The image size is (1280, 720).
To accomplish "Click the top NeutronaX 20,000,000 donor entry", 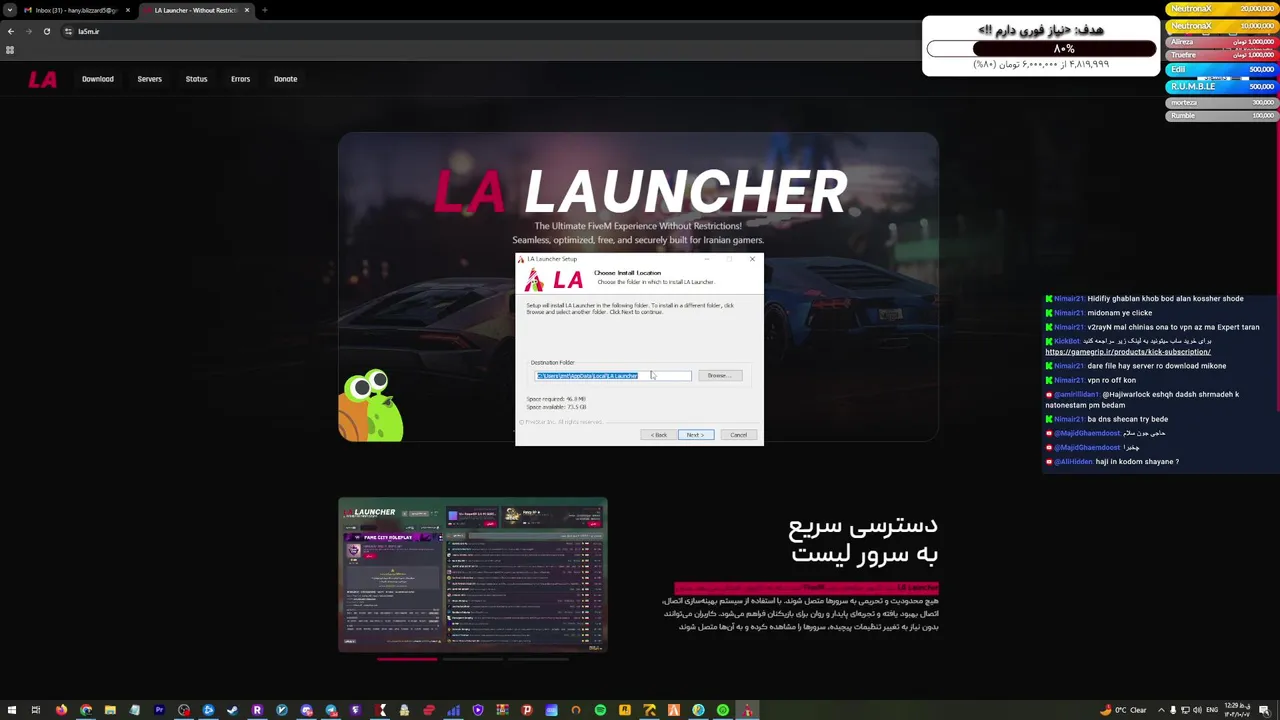I will (1221, 9).
